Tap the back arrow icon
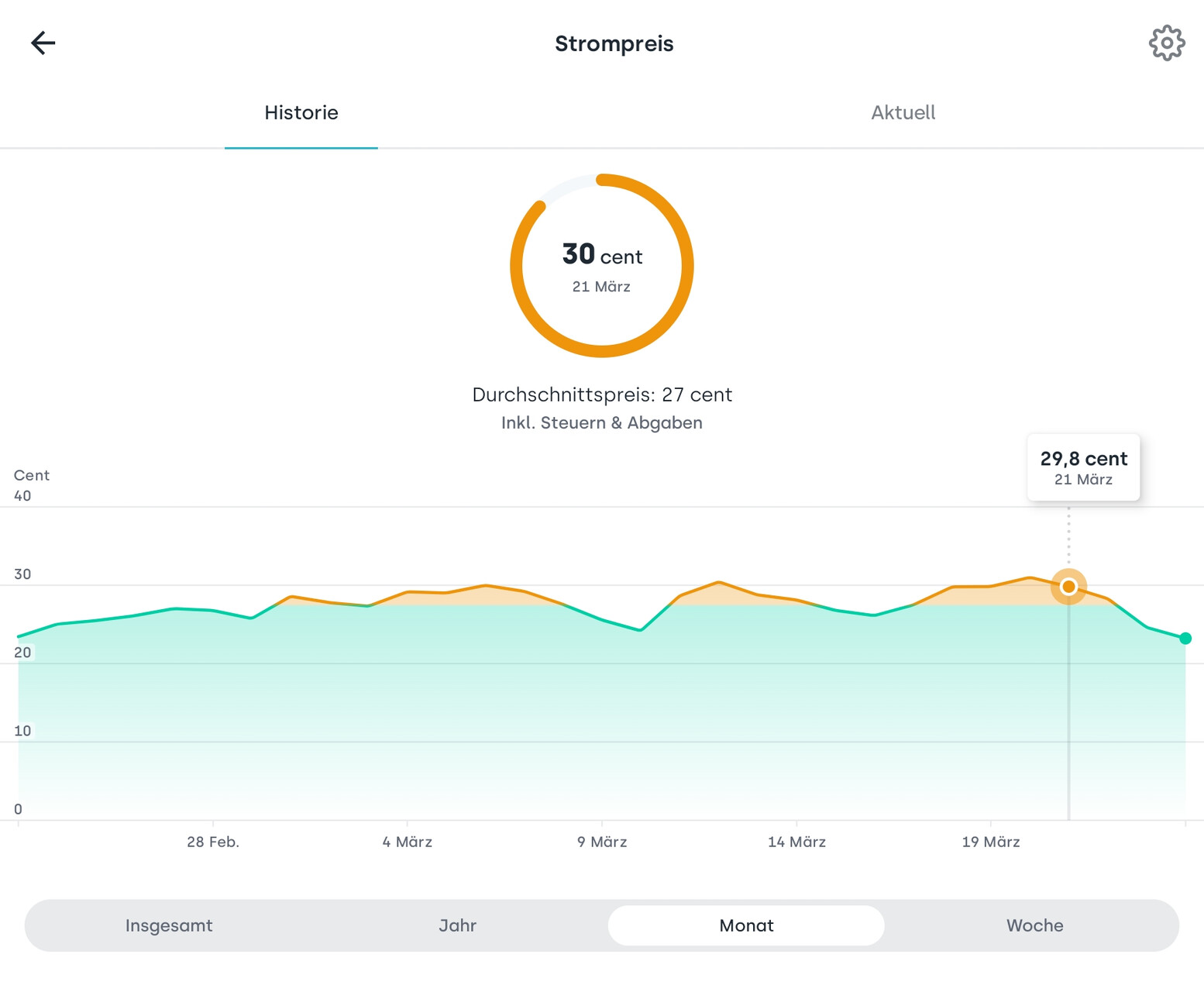This screenshot has height=992, width=1204. click(43, 43)
